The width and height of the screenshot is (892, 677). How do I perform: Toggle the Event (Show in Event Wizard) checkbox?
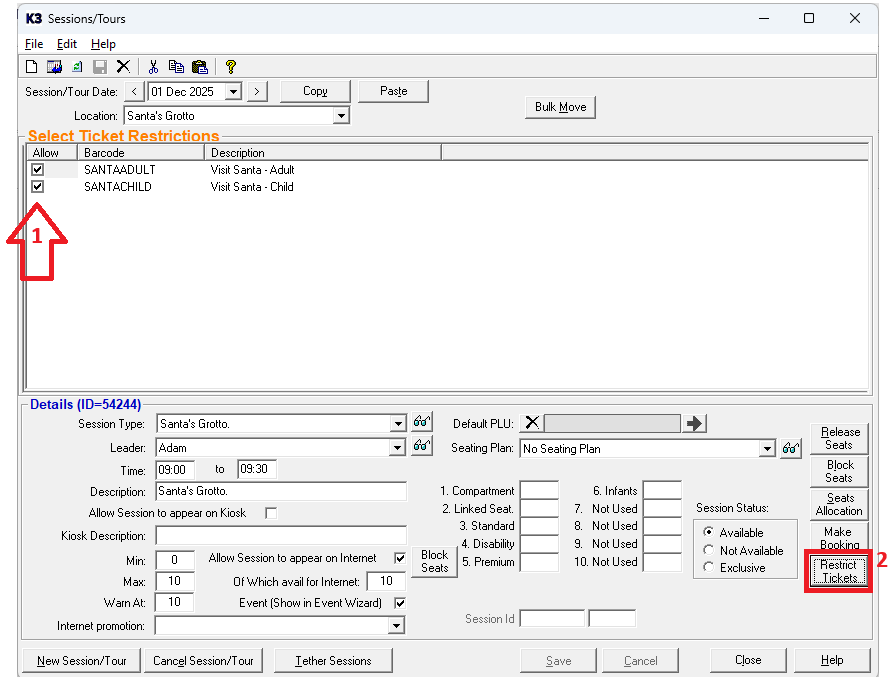point(400,603)
